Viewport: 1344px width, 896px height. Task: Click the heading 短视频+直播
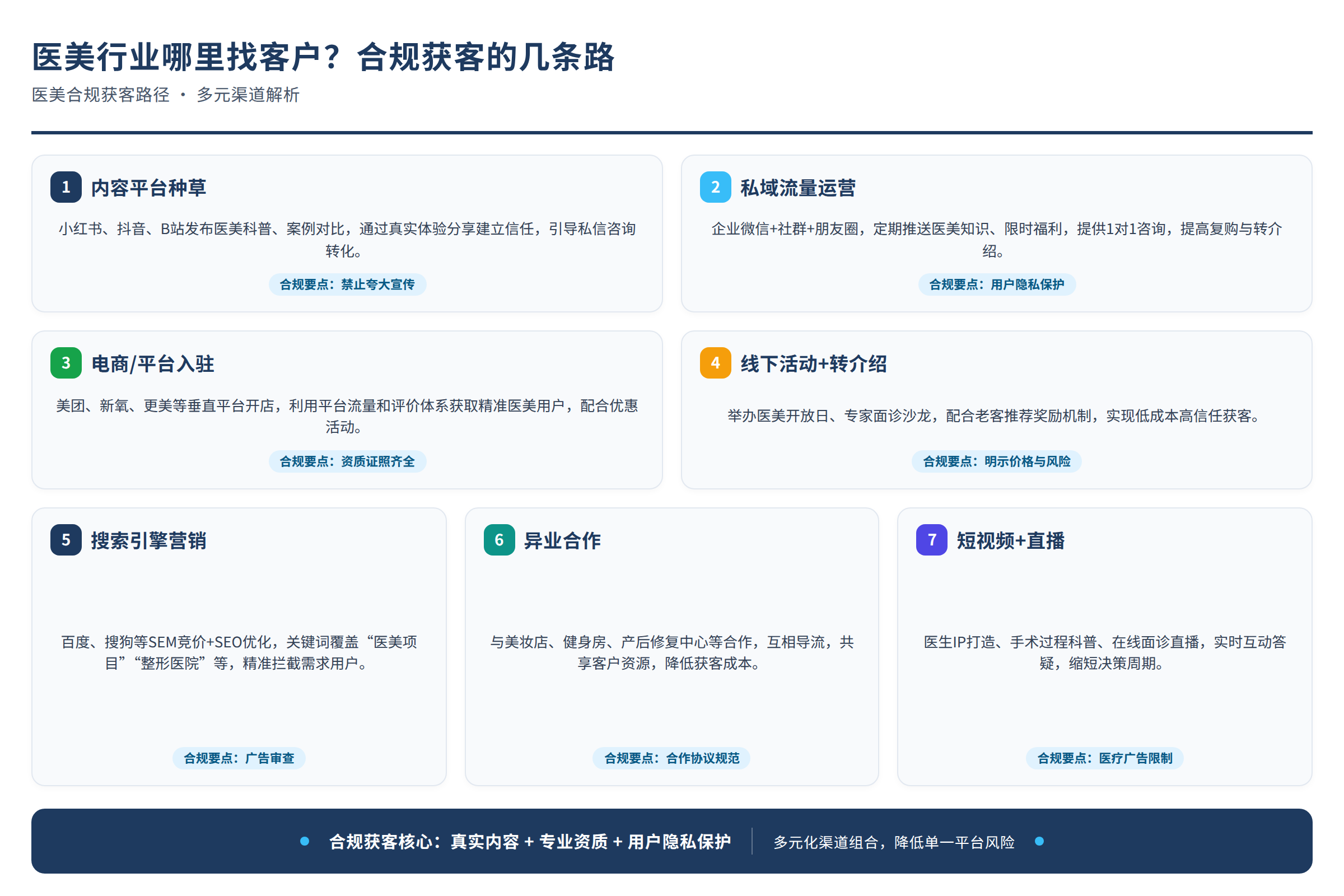[1011, 540]
